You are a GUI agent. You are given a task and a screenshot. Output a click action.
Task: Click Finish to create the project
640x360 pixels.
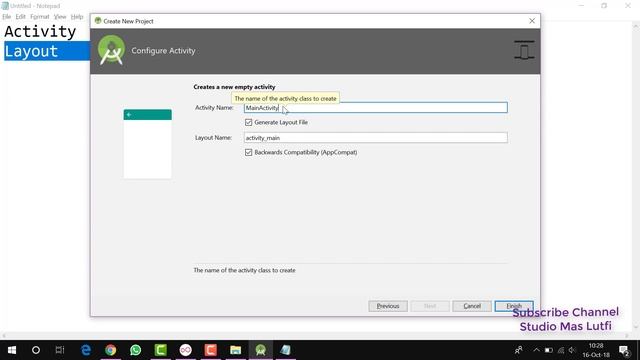pyautogui.click(x=514, y=306)
